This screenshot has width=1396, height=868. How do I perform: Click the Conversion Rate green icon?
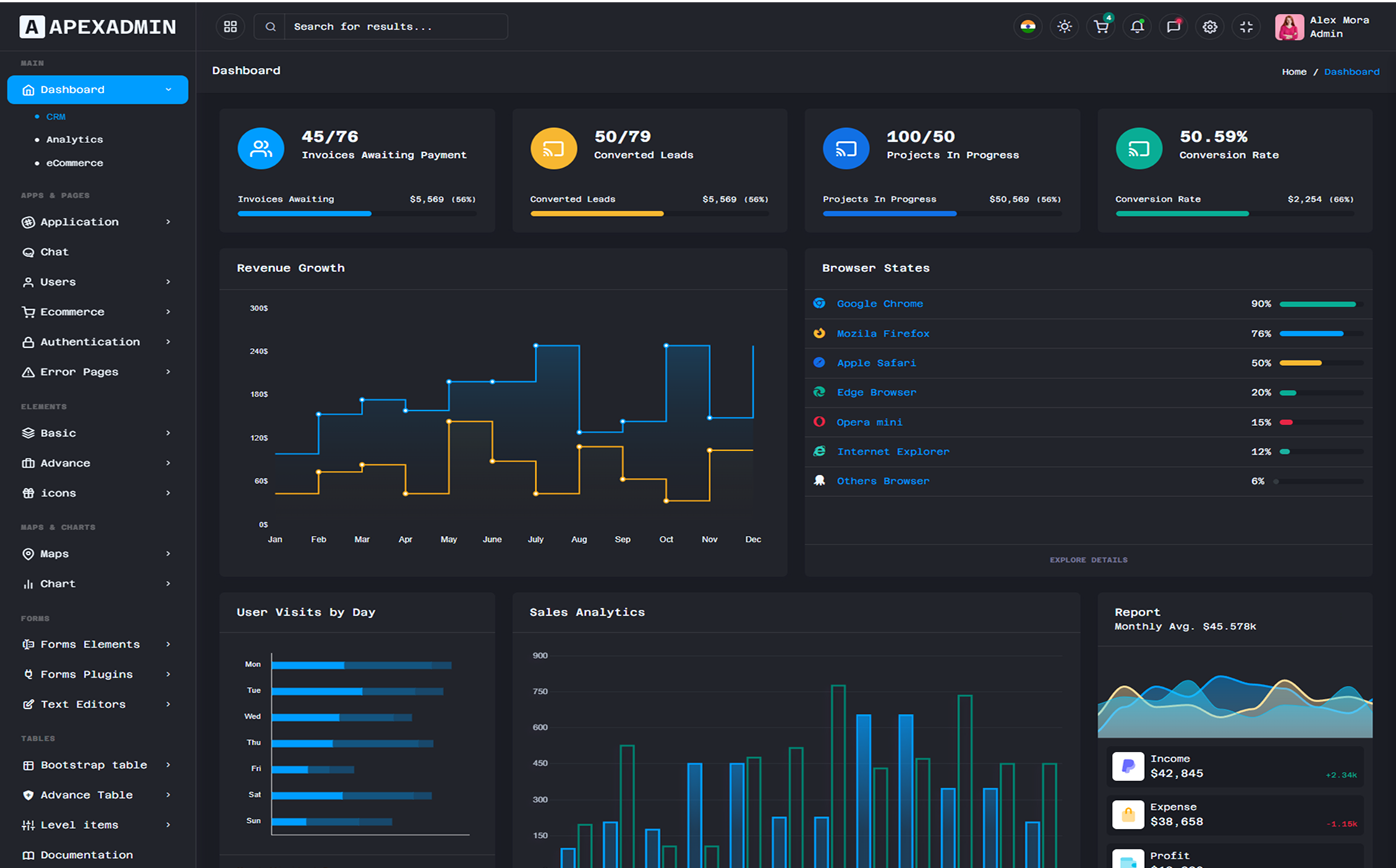pyautogui.click(x=1138, y=148)
